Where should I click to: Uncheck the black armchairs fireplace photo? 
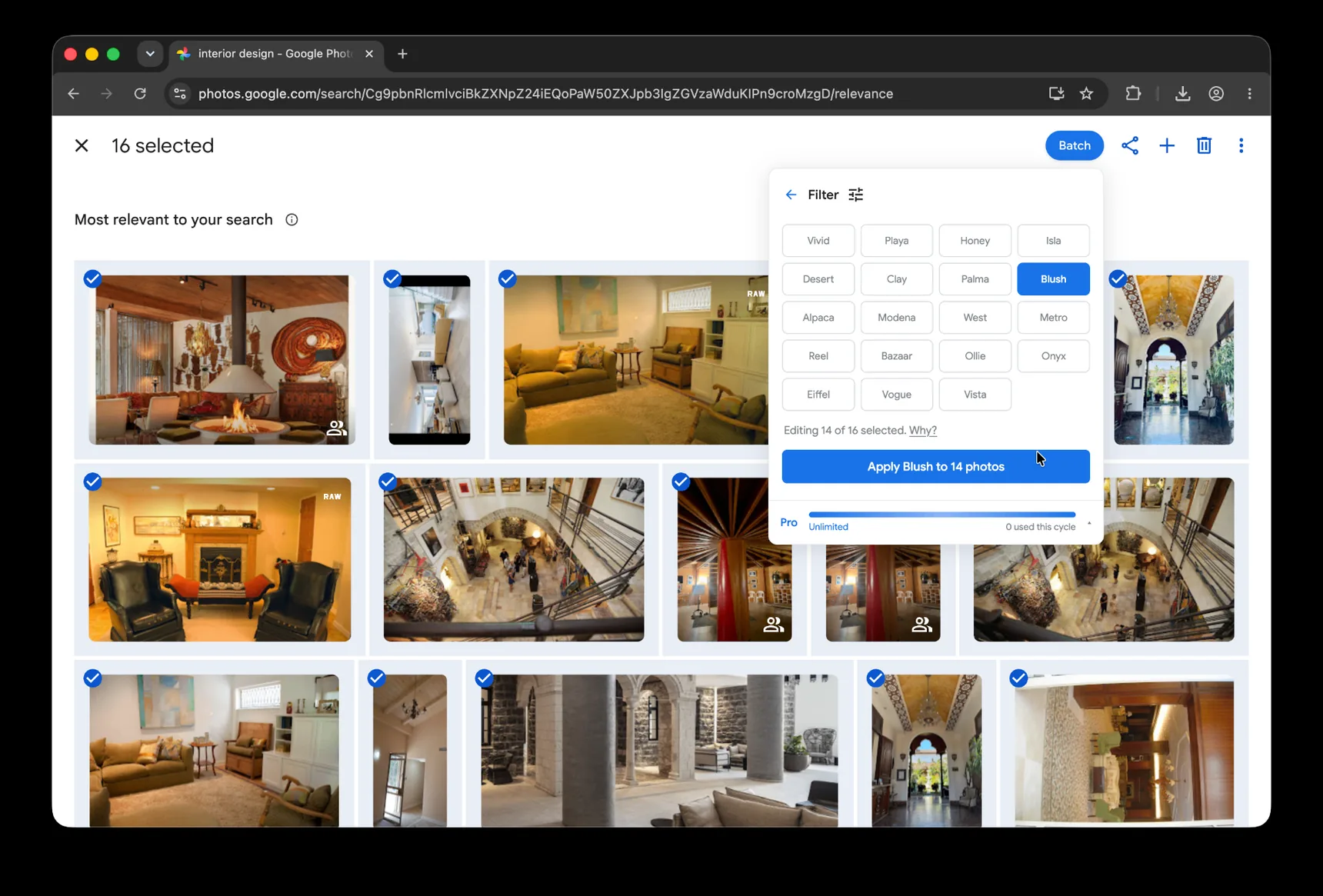click(92, 481)
